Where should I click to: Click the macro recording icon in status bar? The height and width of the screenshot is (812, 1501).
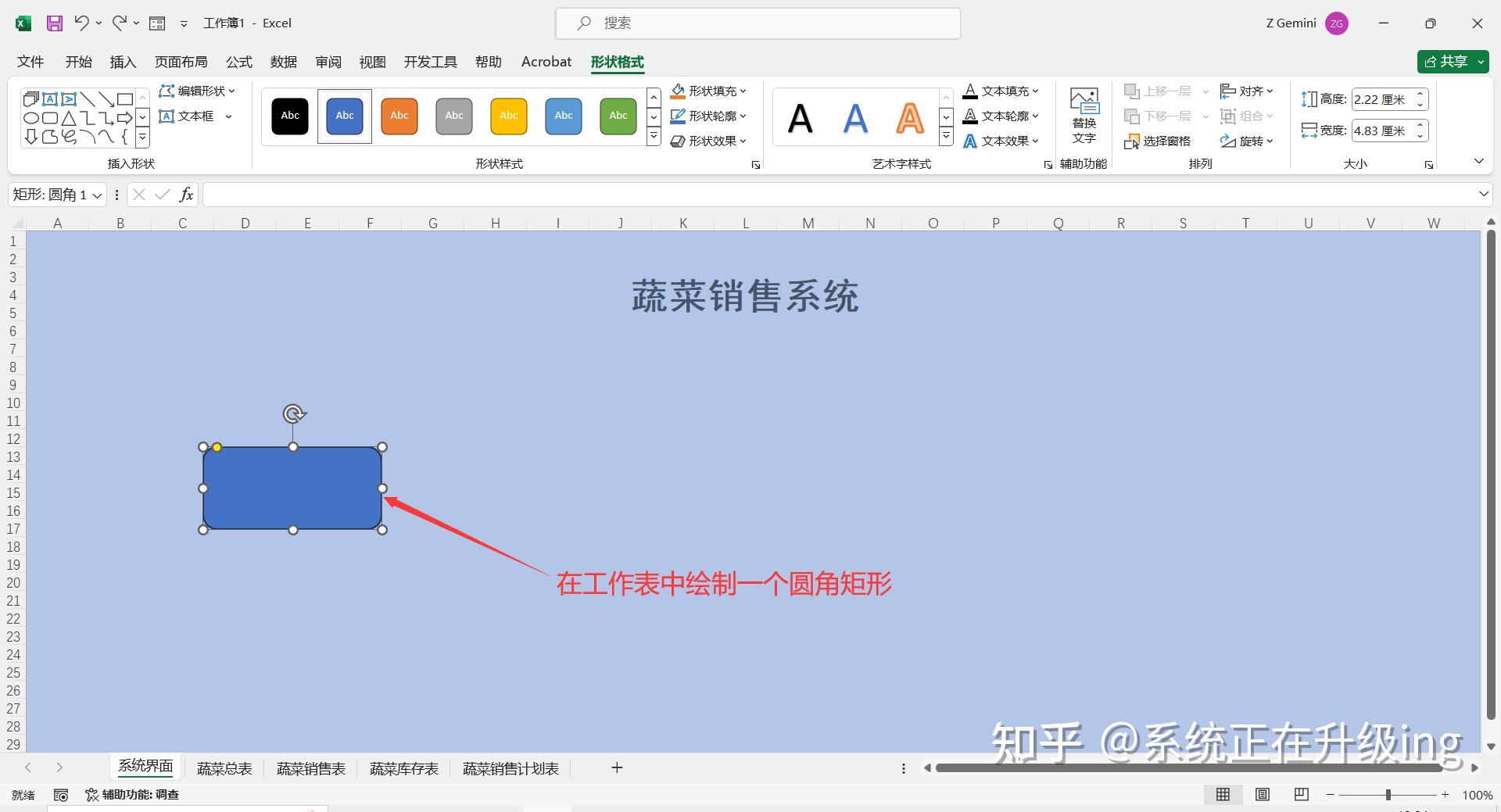click(61, 795)
